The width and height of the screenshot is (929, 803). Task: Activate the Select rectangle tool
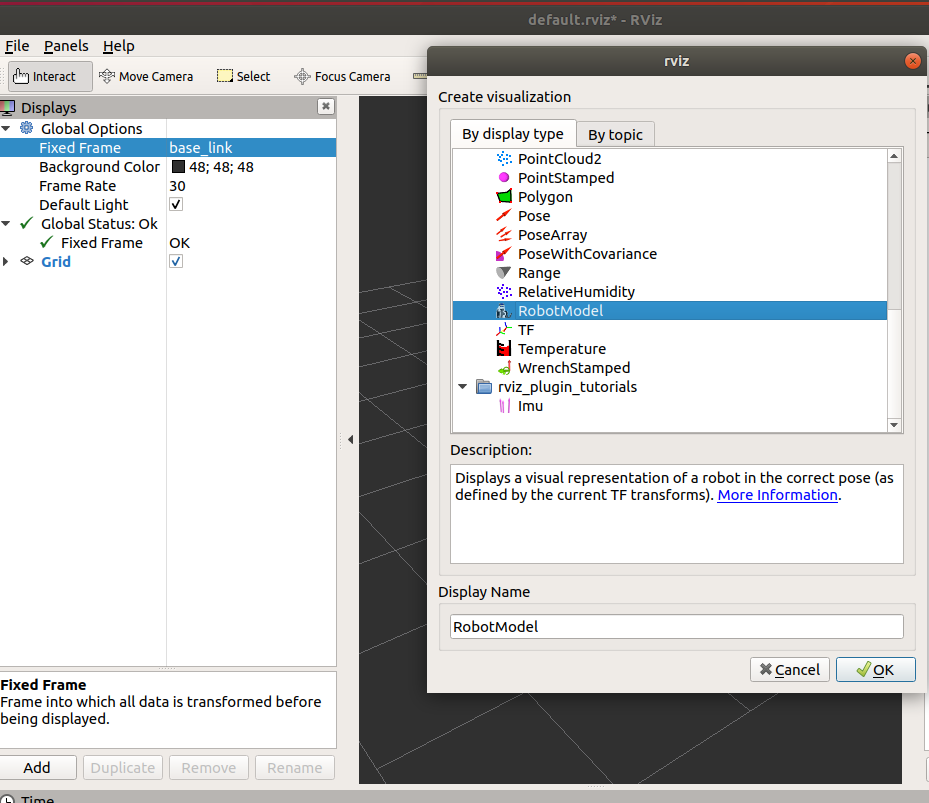point(244,76)
